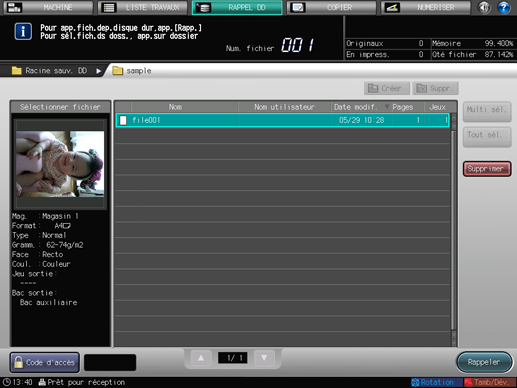Click the speaker sound icon
This screenshot has height=388, width=517.
[484, 7]
